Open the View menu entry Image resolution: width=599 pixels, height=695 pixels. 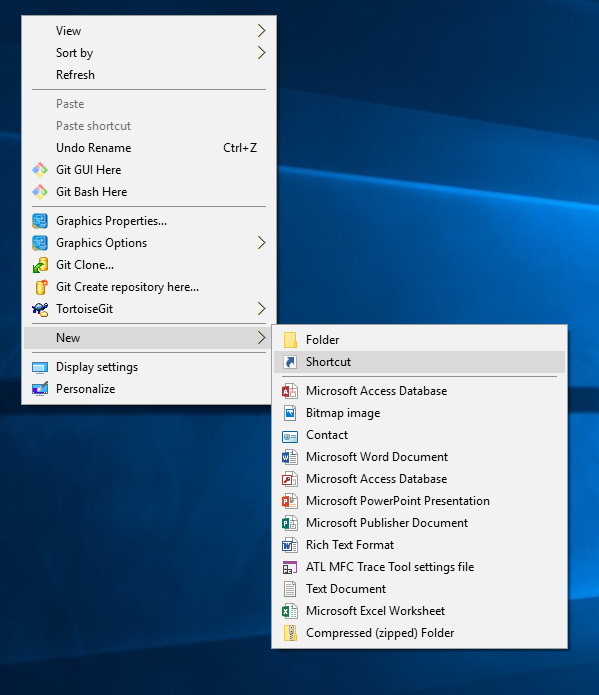(x=149, y=31)
